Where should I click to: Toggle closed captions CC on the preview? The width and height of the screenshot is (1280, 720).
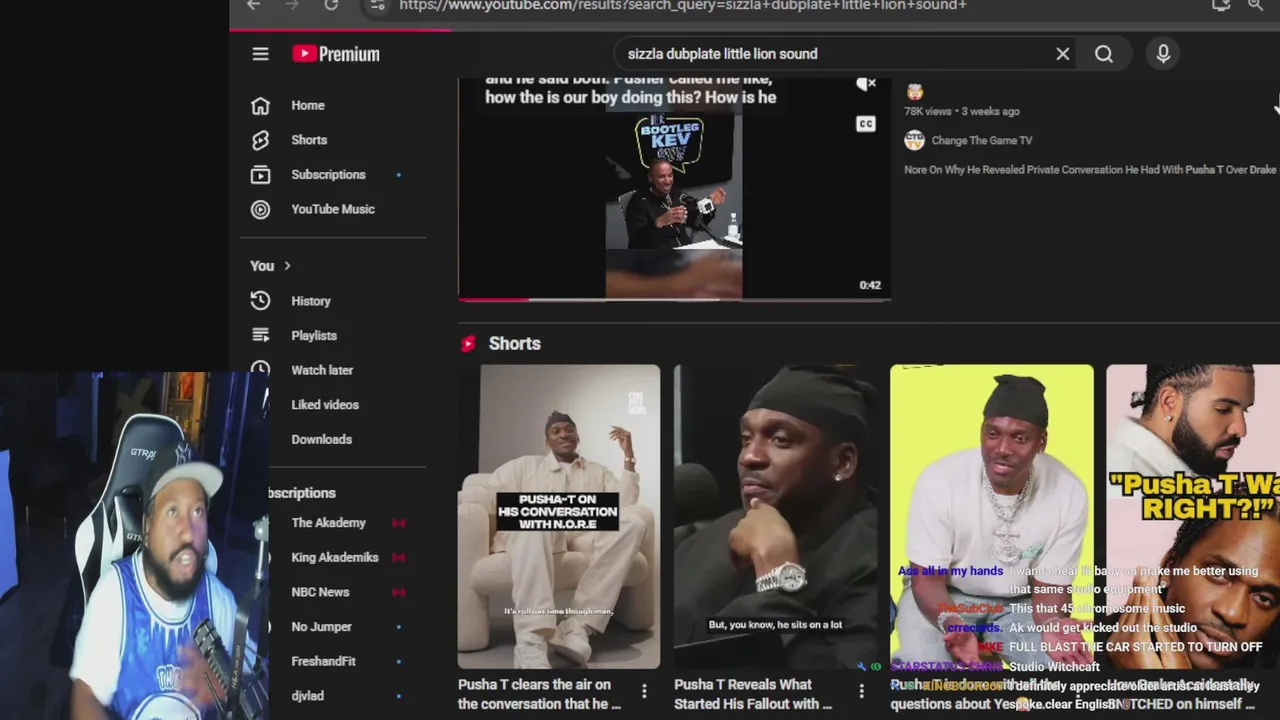pyautogui.click(x=866, y=124)
